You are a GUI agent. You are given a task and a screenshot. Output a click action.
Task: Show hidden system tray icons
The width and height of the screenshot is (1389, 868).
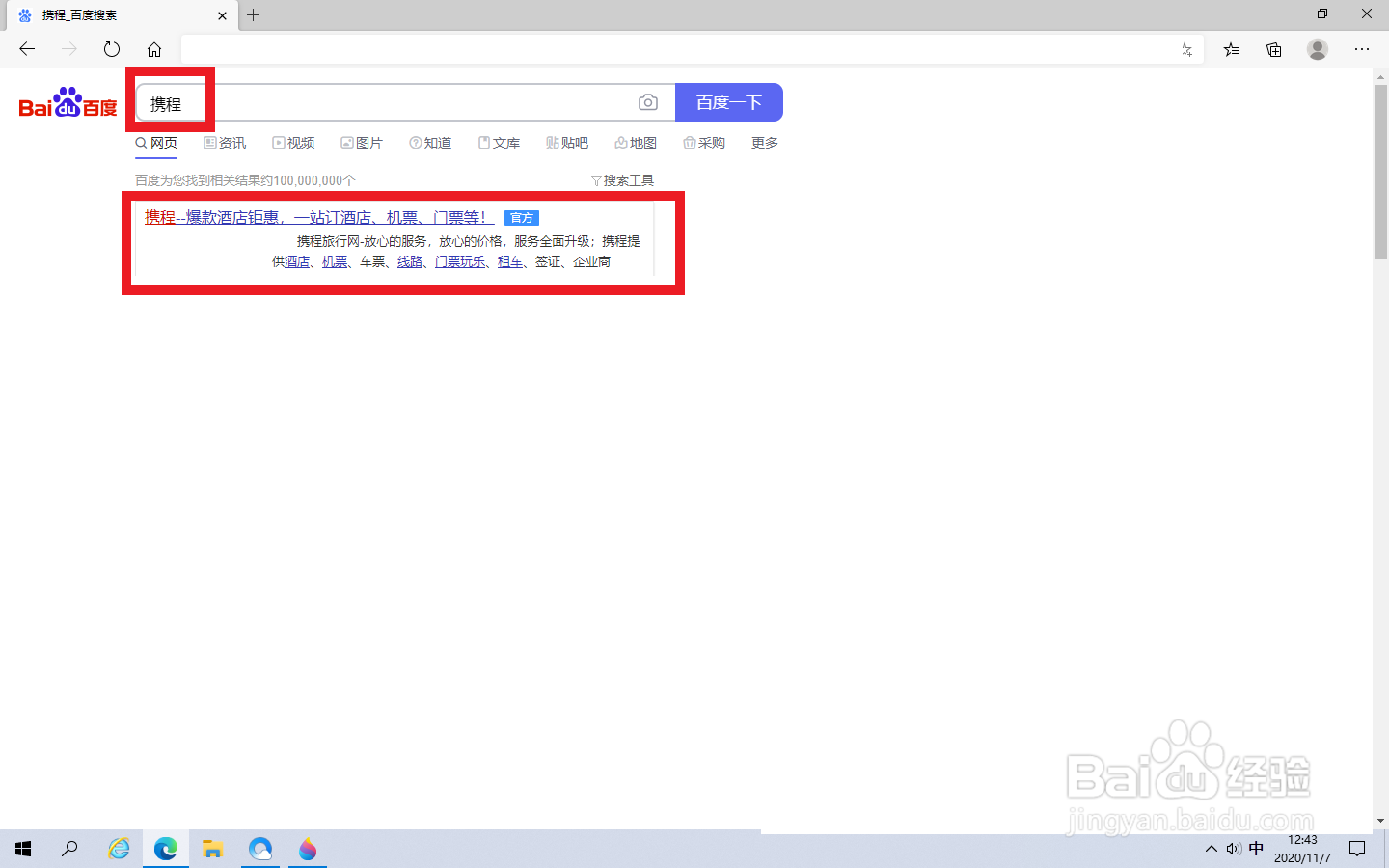1212,849
